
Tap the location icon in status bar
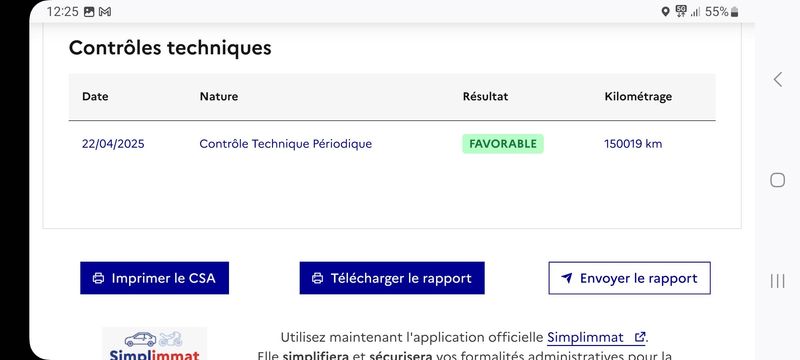[665, 12]
